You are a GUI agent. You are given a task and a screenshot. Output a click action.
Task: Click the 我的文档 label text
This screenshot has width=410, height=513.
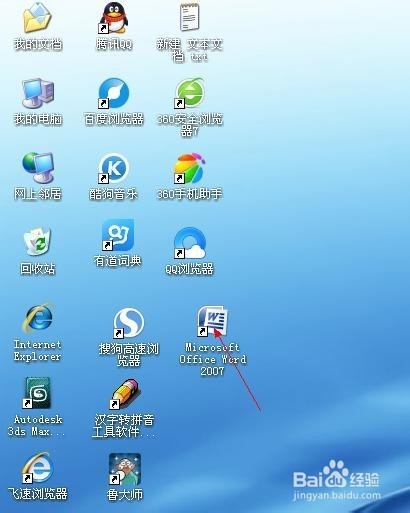(x=38, y=44)
